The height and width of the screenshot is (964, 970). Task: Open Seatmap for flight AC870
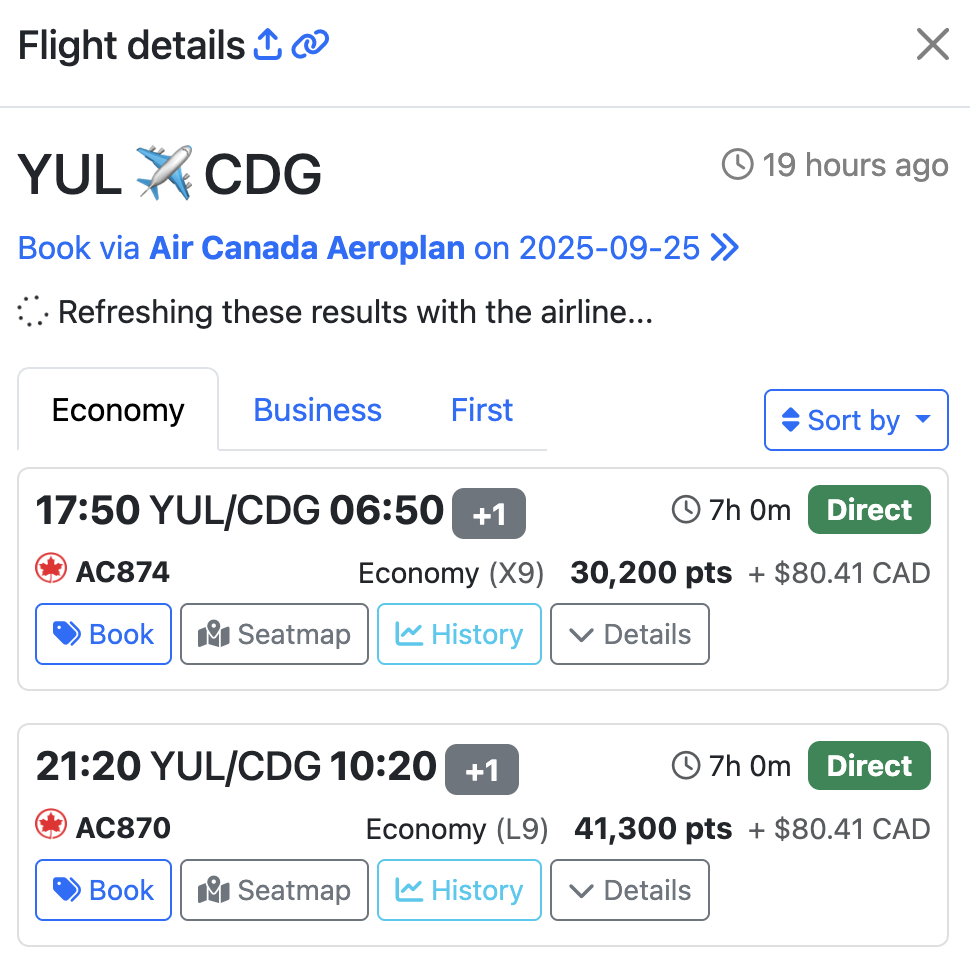pos(274,890)
